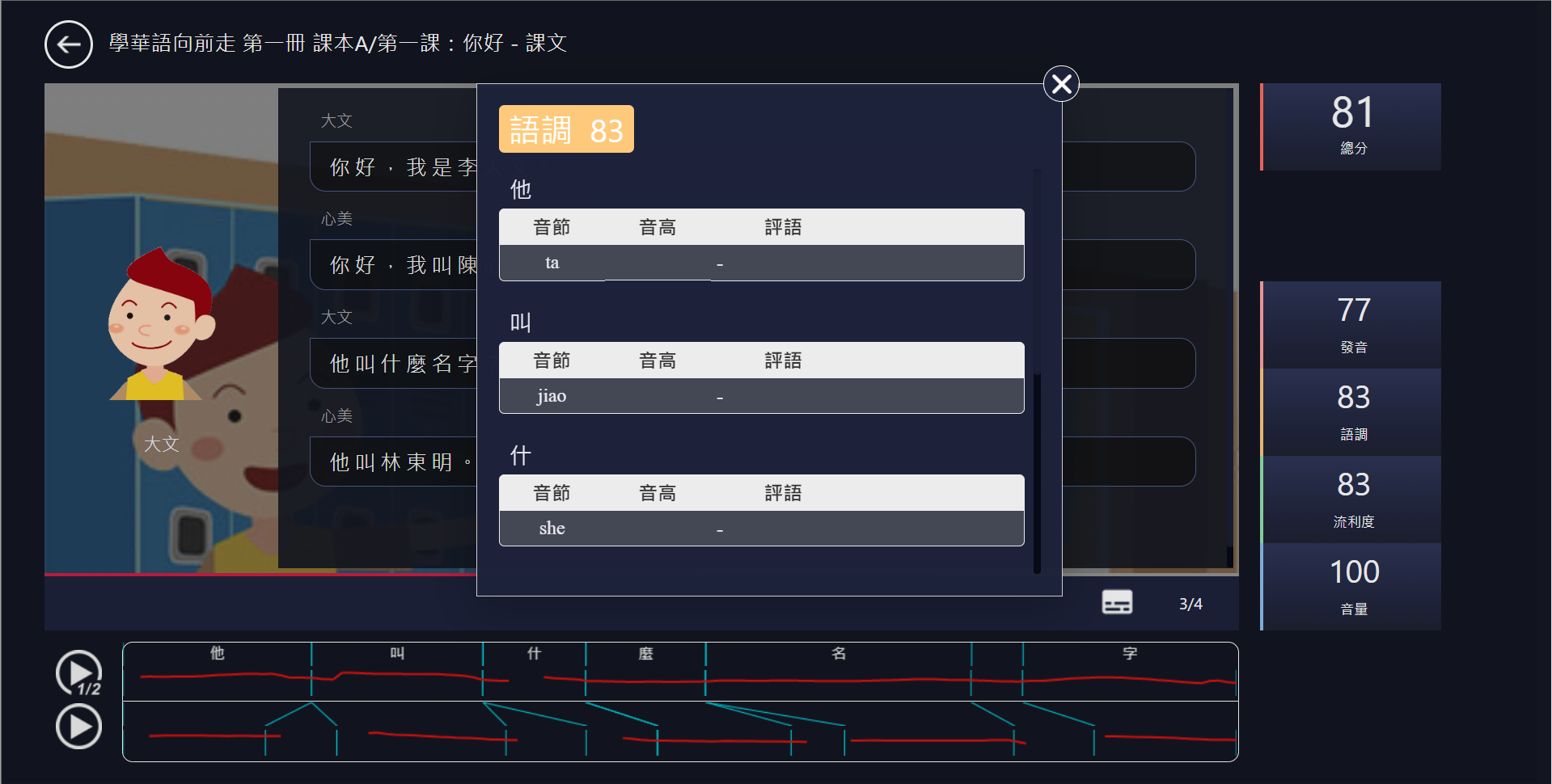
Task: Open the 總分 81 score summary
Action: pyautogui.click(x=1351, y=127)
